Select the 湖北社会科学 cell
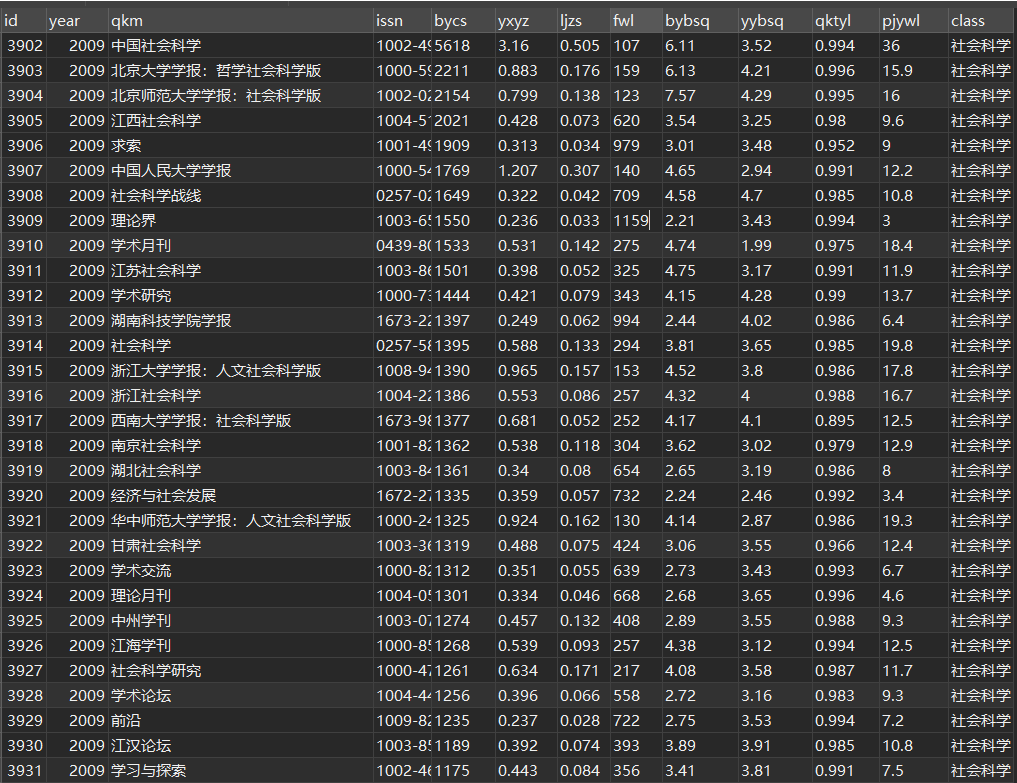 [241, 470]
